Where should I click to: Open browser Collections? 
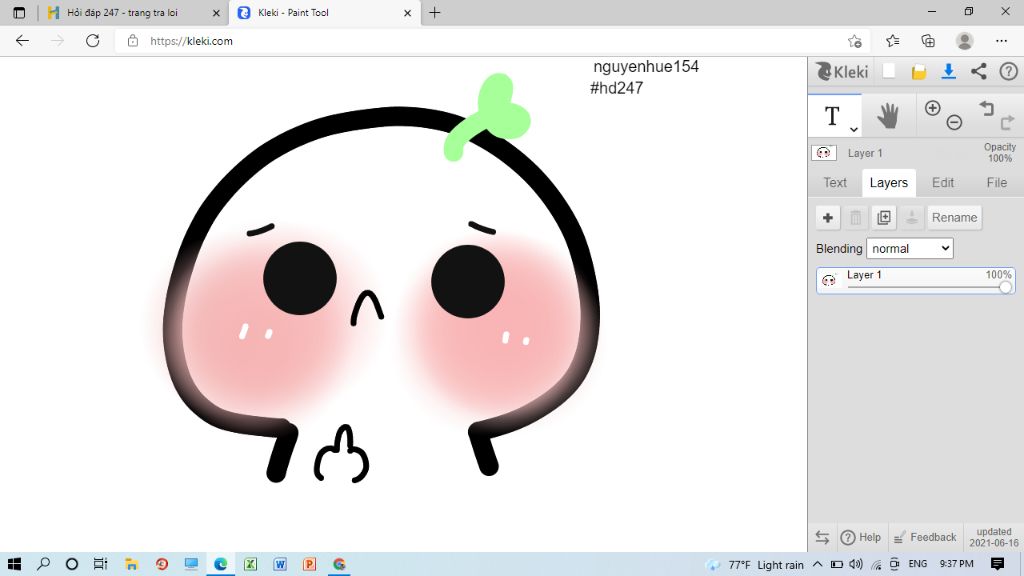(x=928, y=41)
